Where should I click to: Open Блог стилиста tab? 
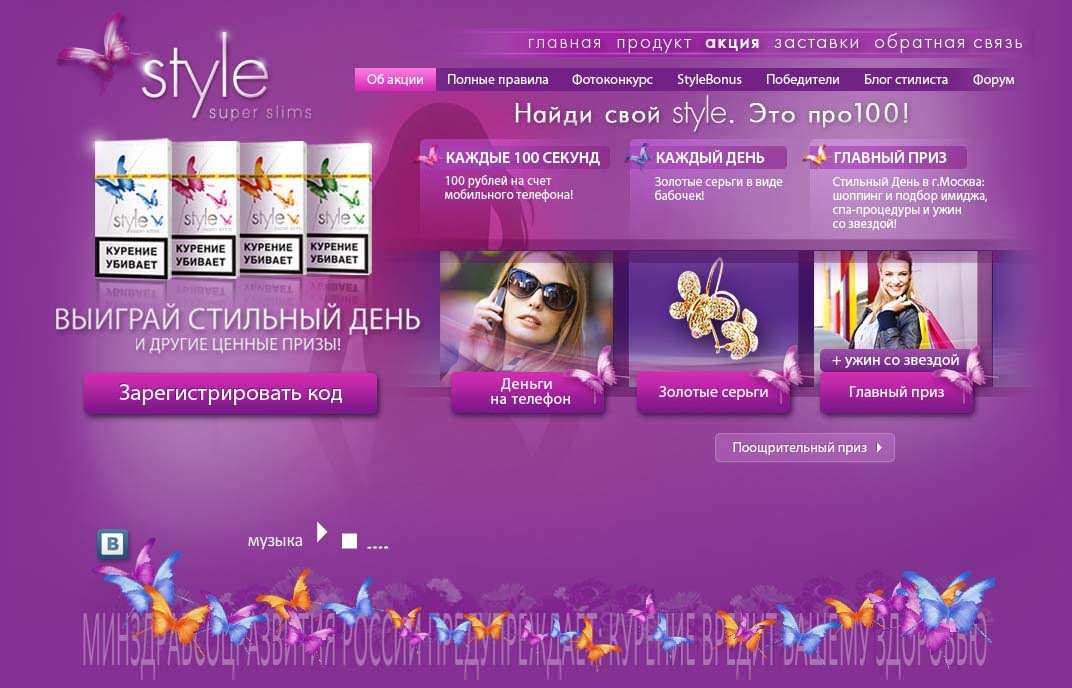coord(906,79)
